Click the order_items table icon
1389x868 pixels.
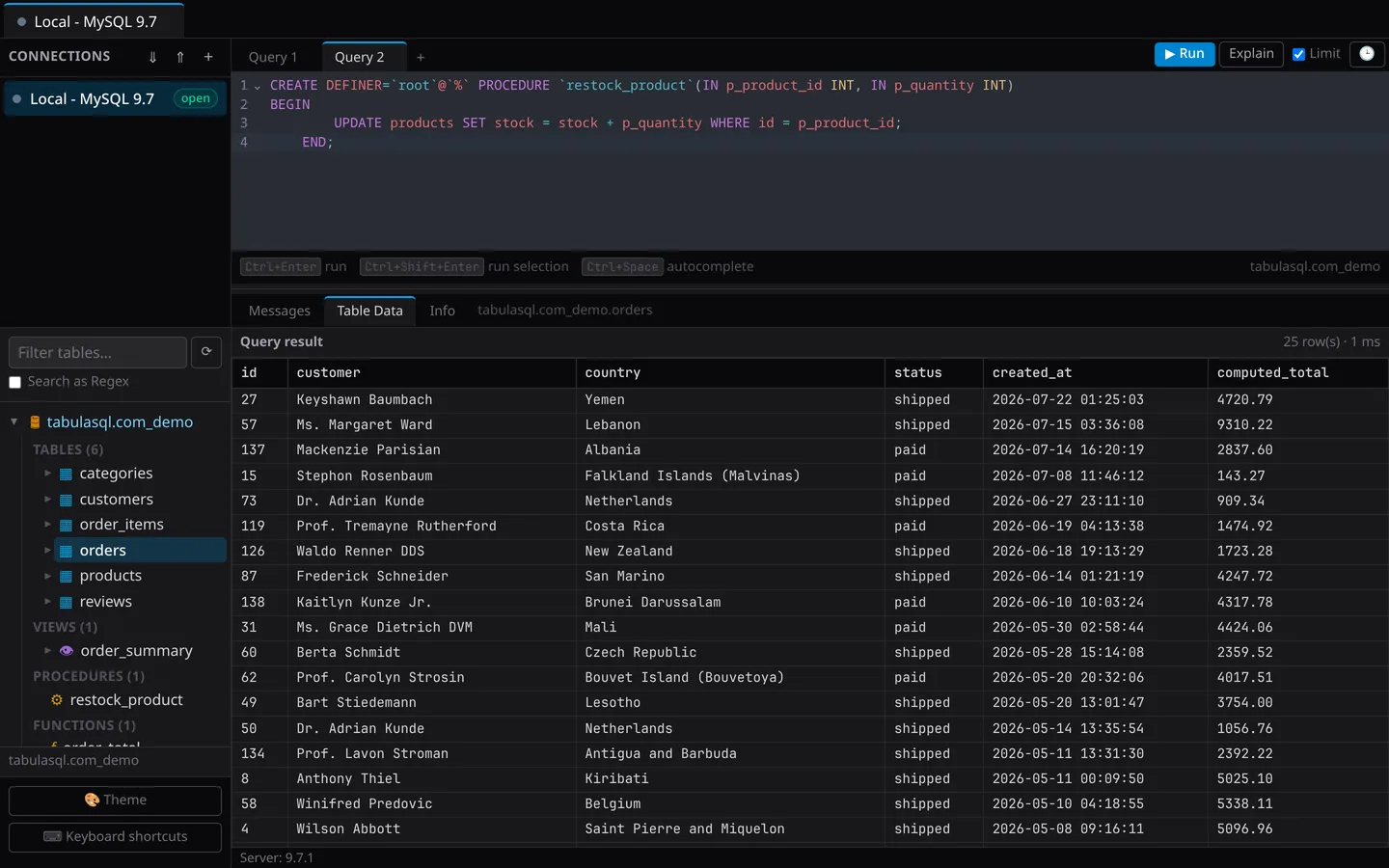[x=66, y=525]
